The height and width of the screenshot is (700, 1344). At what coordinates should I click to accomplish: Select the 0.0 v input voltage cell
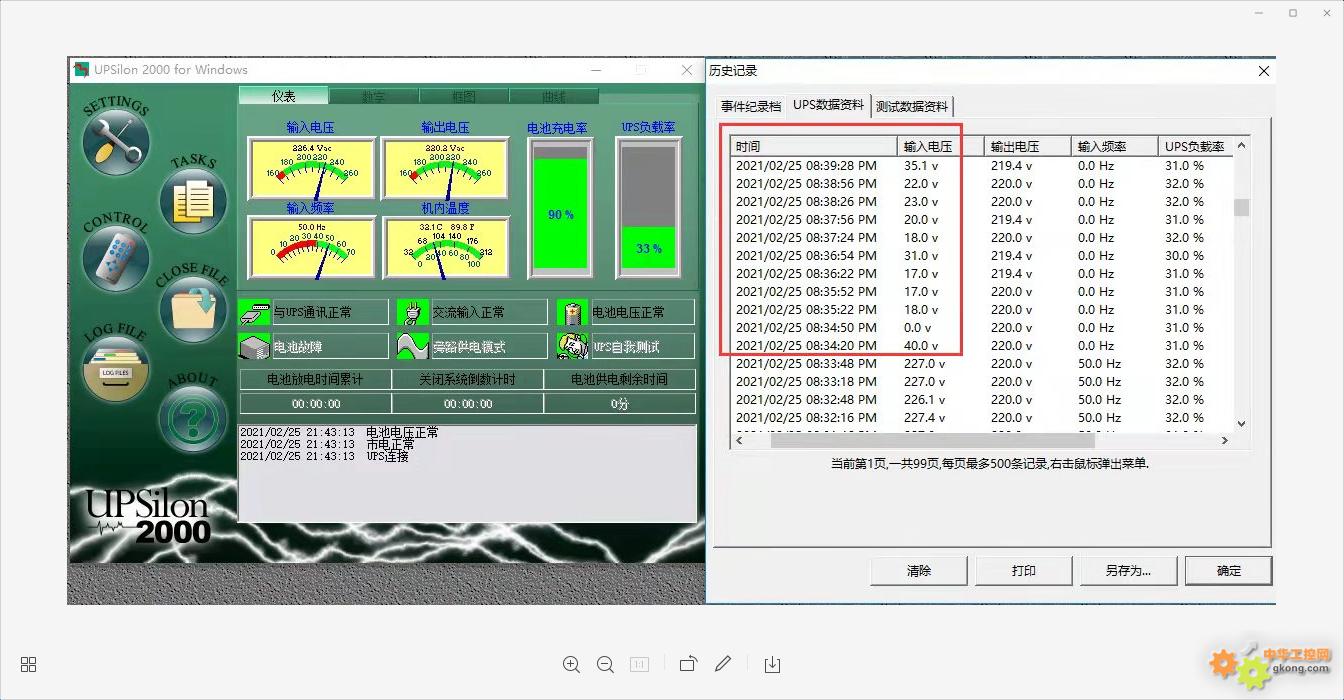pos(917,327)
